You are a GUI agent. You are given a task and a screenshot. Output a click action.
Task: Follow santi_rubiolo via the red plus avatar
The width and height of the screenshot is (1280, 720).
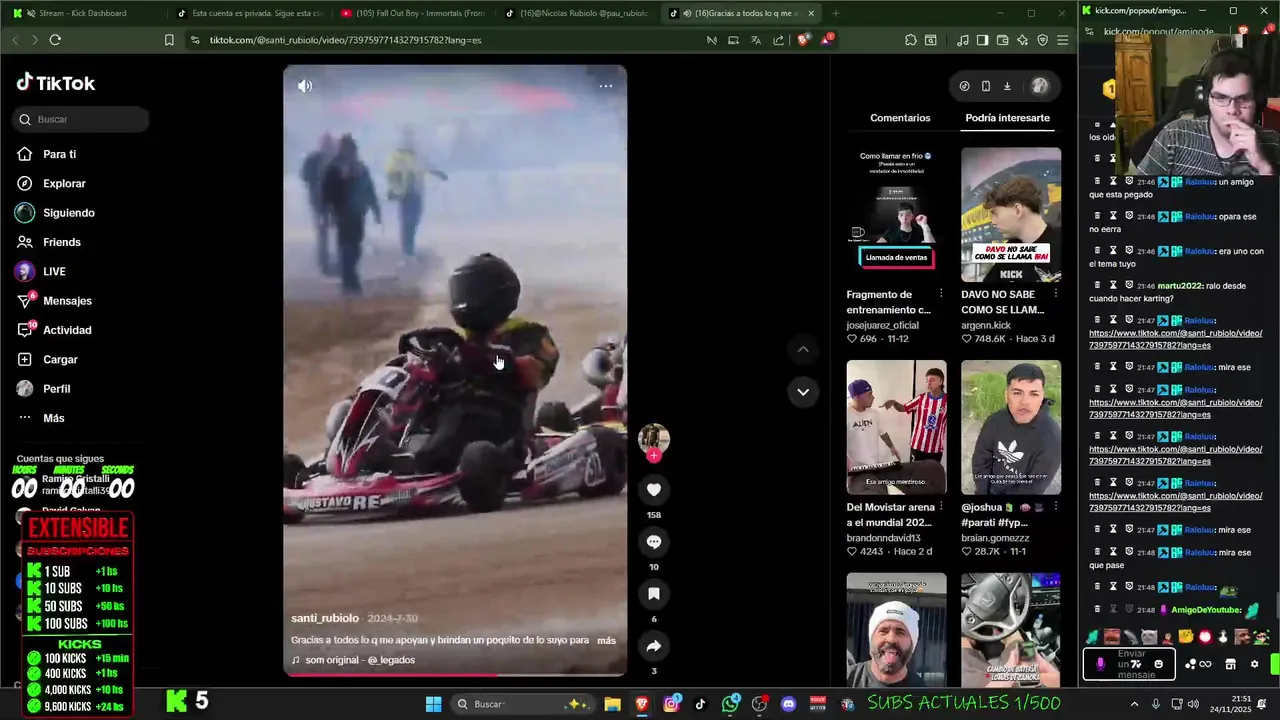click(654, 455)
